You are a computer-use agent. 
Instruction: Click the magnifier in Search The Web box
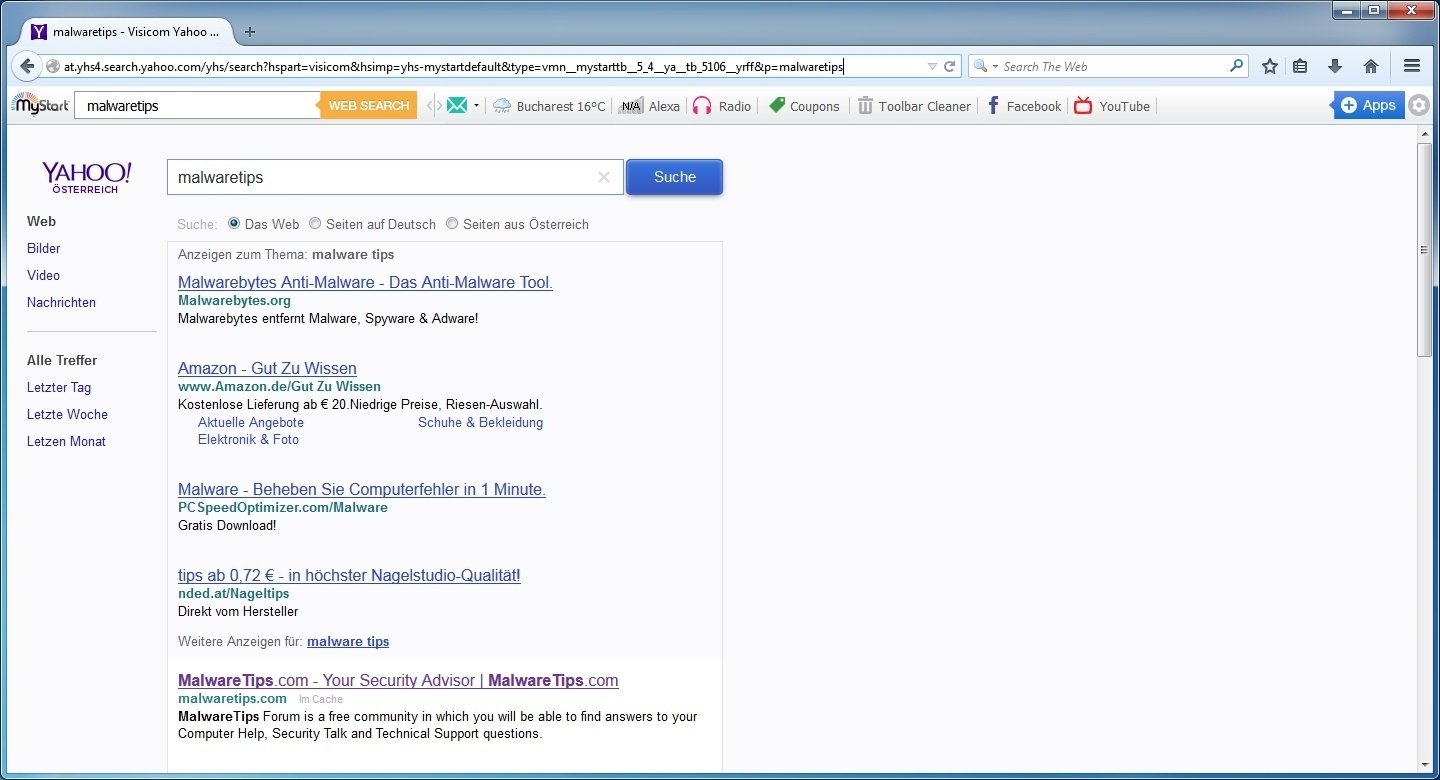coord(1237,66)
